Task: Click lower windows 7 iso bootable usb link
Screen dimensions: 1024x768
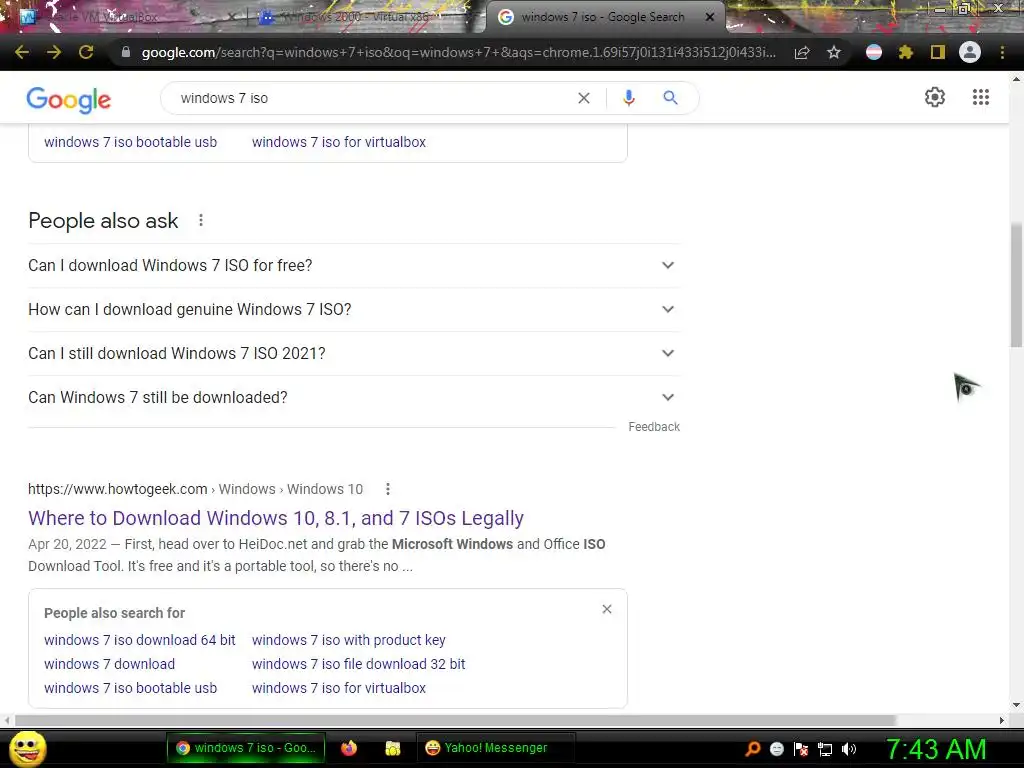Action: (x=131, y=688)
